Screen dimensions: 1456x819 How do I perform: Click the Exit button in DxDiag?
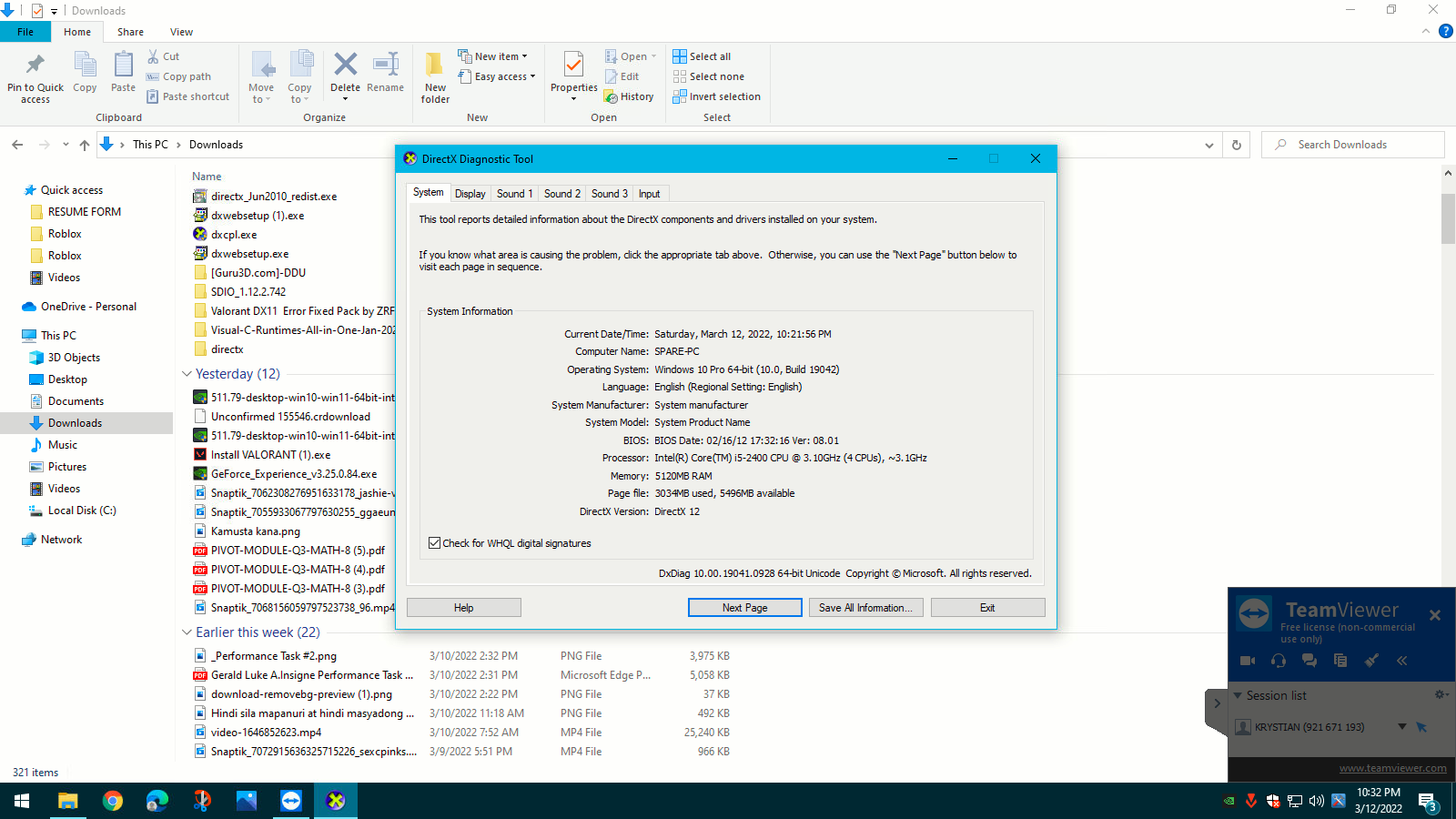pyautogui.click(x=987, y=608)
